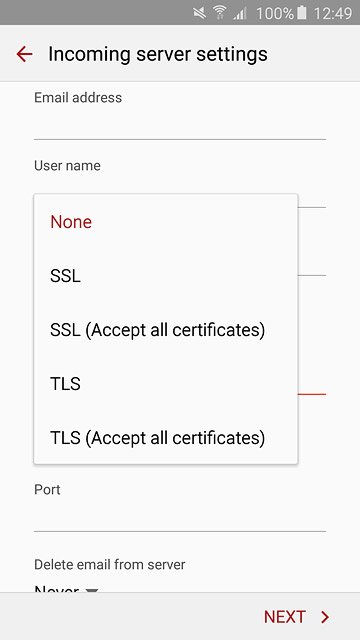
Task: Choose TLS (Accept all certificates)
Action: click(166, 438)
